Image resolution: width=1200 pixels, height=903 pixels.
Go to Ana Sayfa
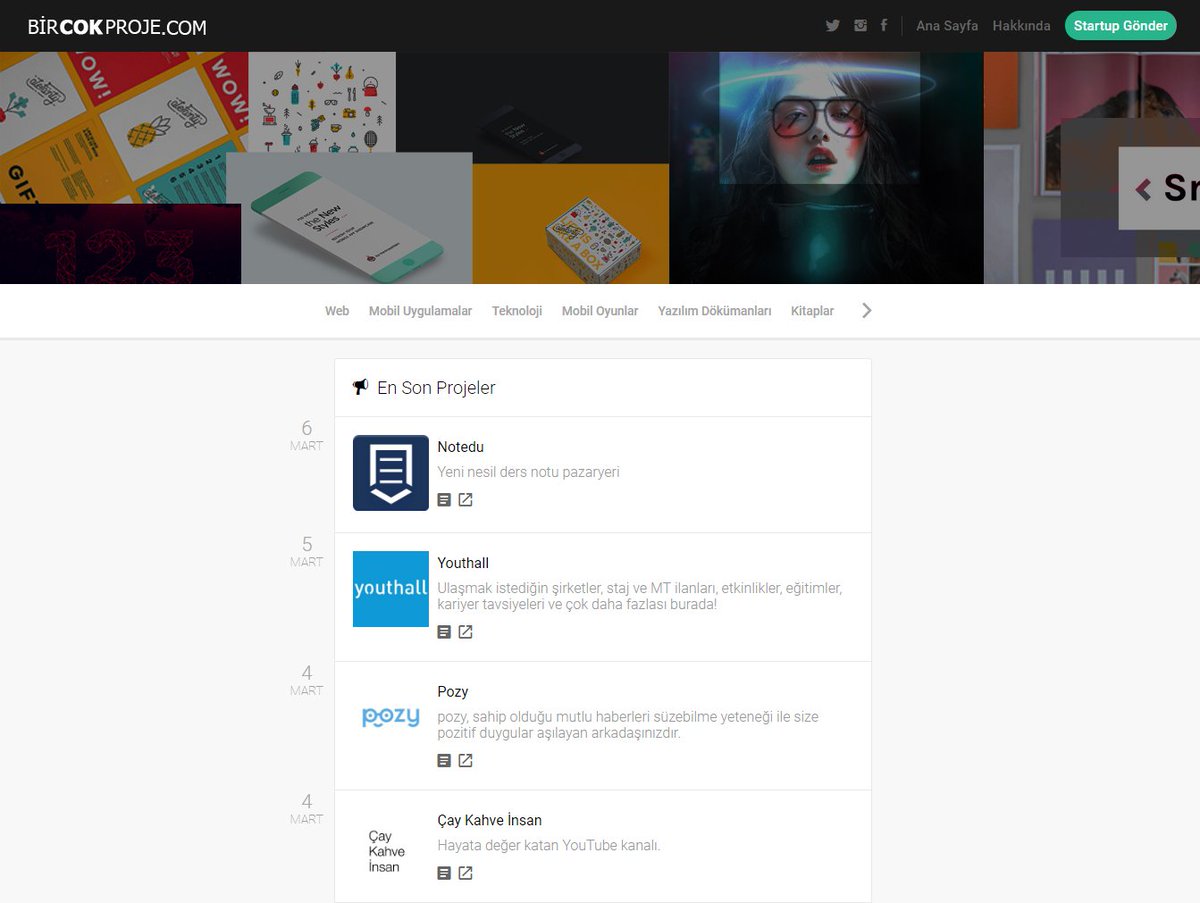947,26
